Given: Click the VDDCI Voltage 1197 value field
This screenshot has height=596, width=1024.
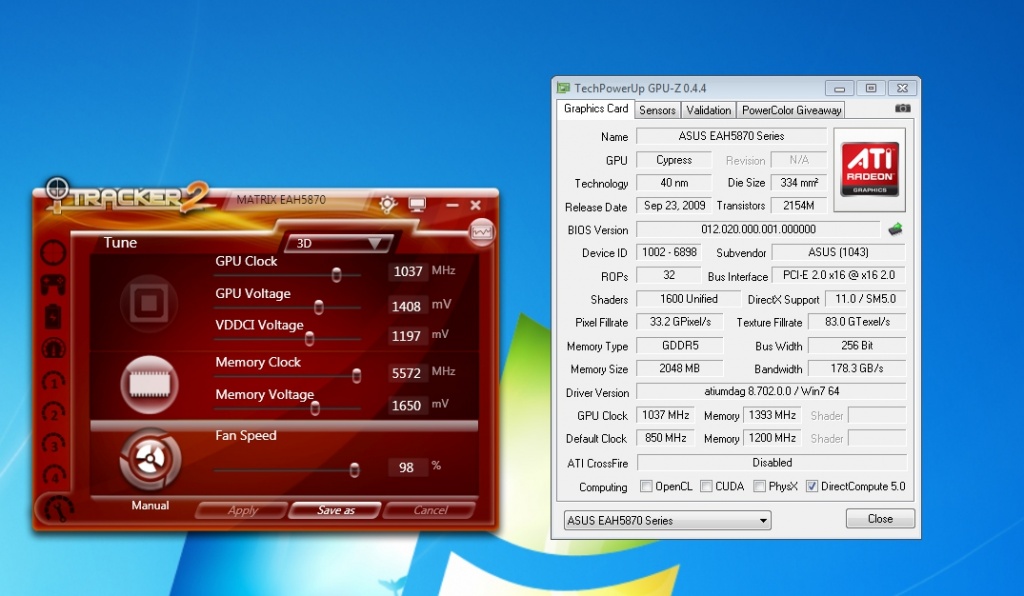Looking at the screenshot, I should [x=406, y=336].
